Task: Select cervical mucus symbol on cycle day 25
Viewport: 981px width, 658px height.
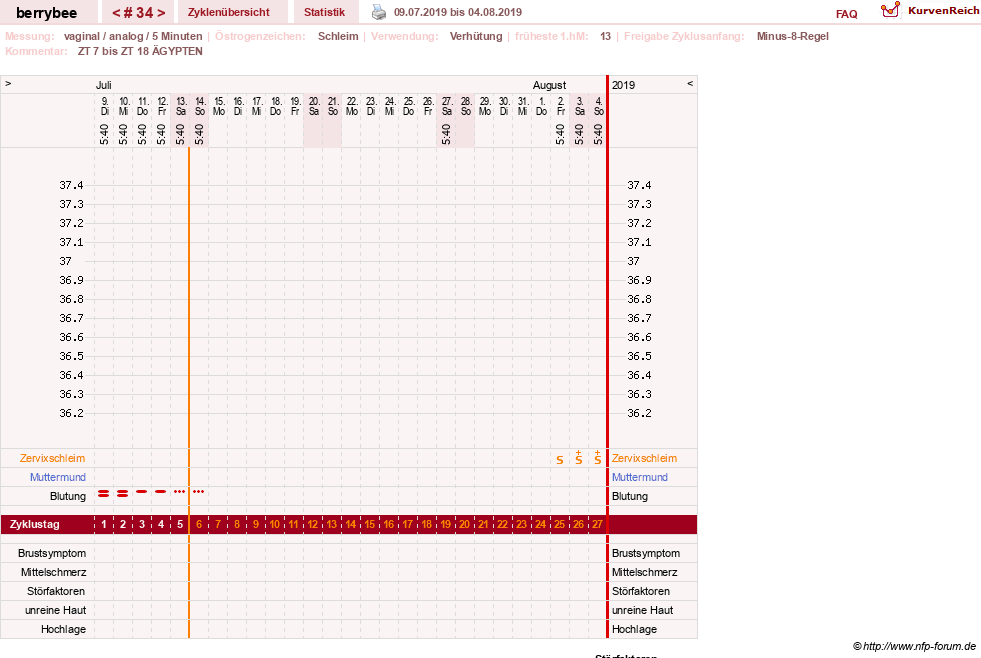Action: click(560, 460)
